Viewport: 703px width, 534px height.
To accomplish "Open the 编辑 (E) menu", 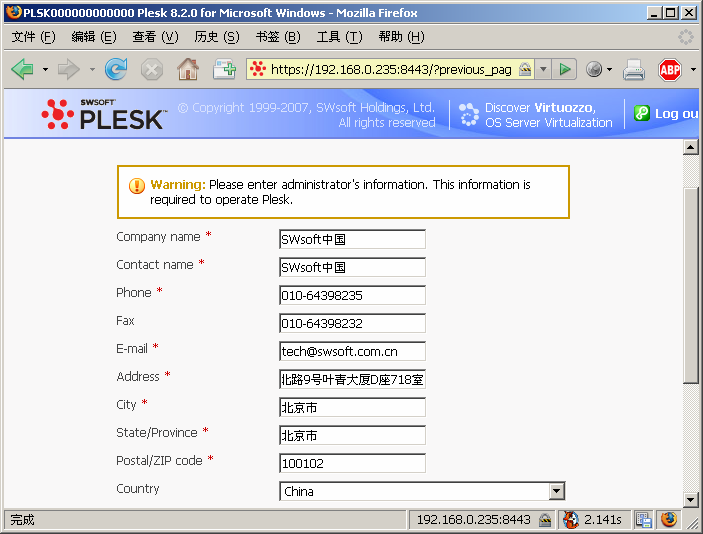I will coord(94,37).
